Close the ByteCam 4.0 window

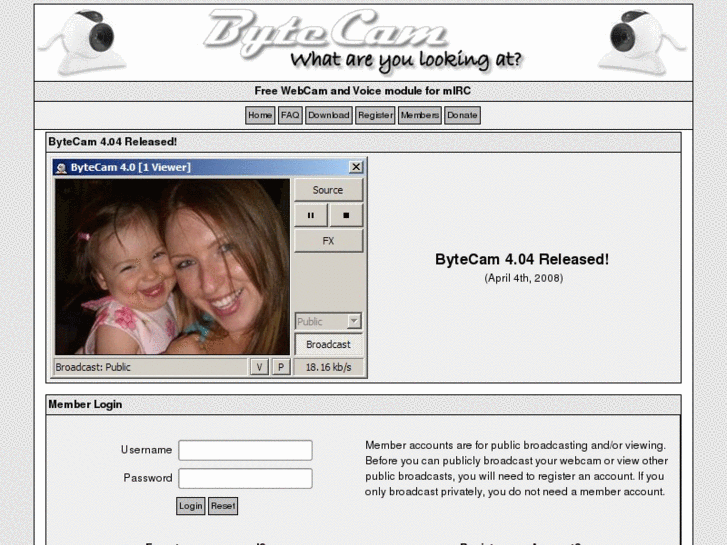[356, 167]
